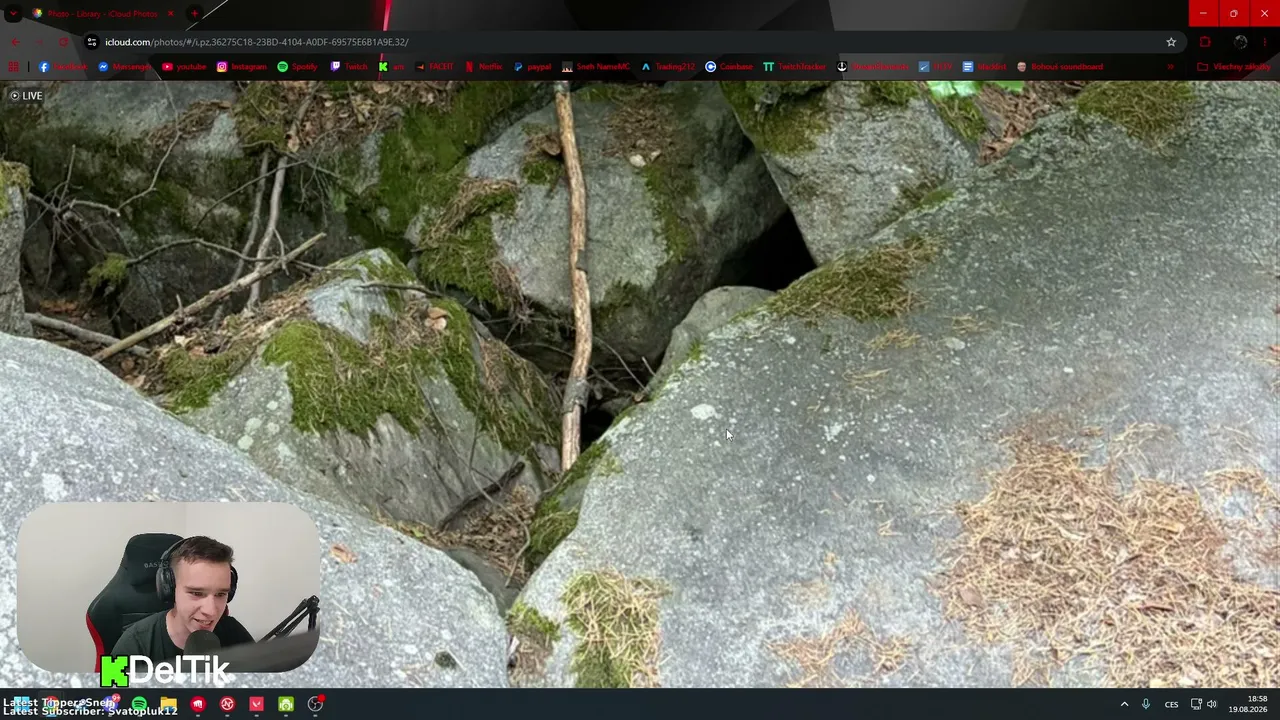Viewport: 1280px width, 720px height.
Task: Open the Netflix bookmark
Action: tap(484, 67)
